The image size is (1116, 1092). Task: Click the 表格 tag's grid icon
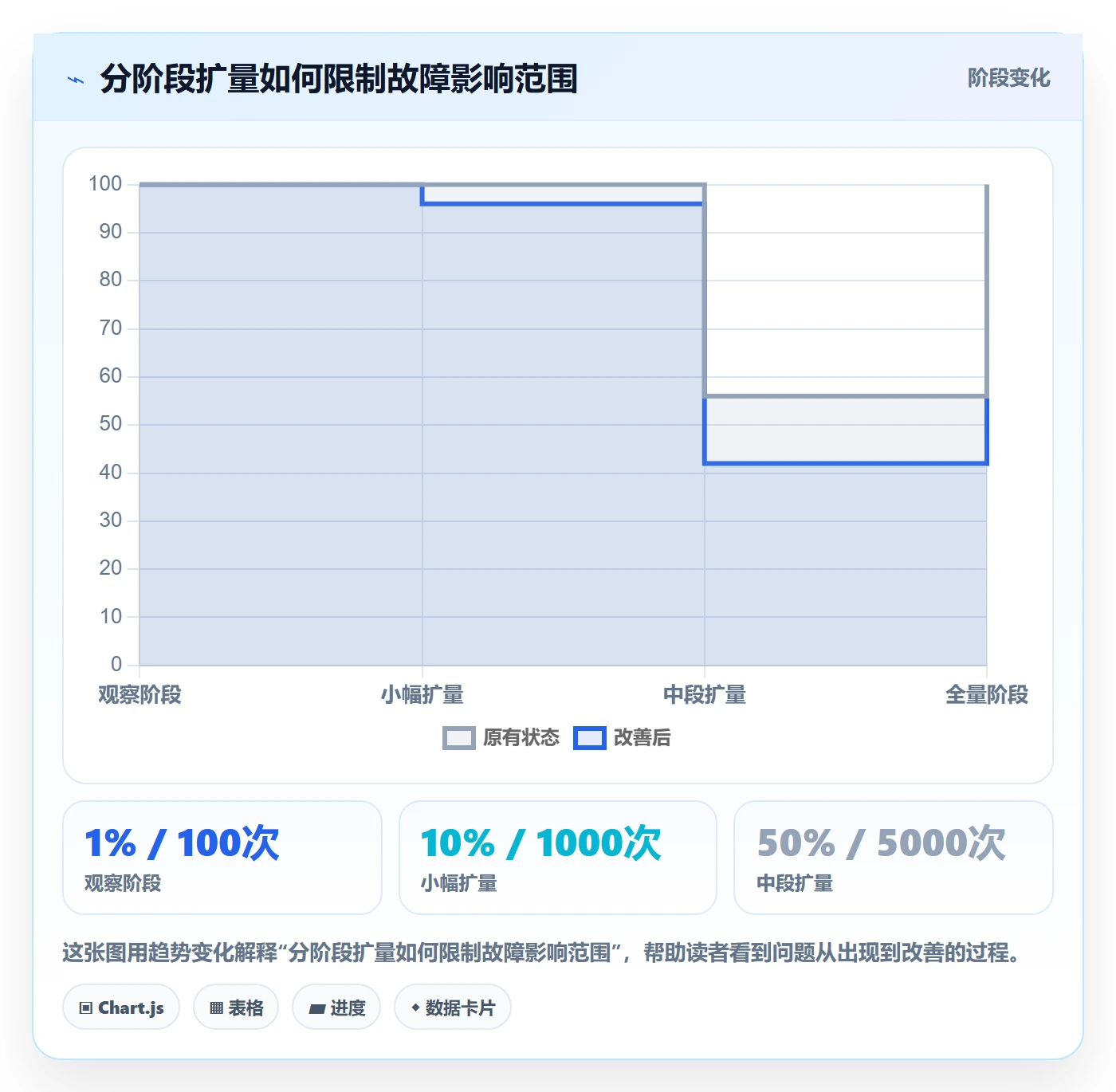coord(216,1008)
